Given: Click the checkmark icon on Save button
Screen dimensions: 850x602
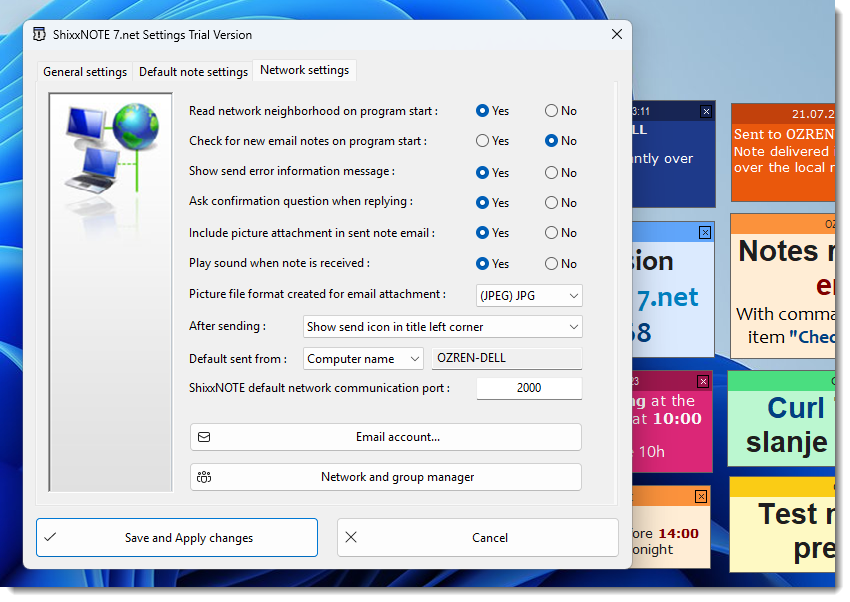Looking at the screenshot, I should tap(50, 538).
